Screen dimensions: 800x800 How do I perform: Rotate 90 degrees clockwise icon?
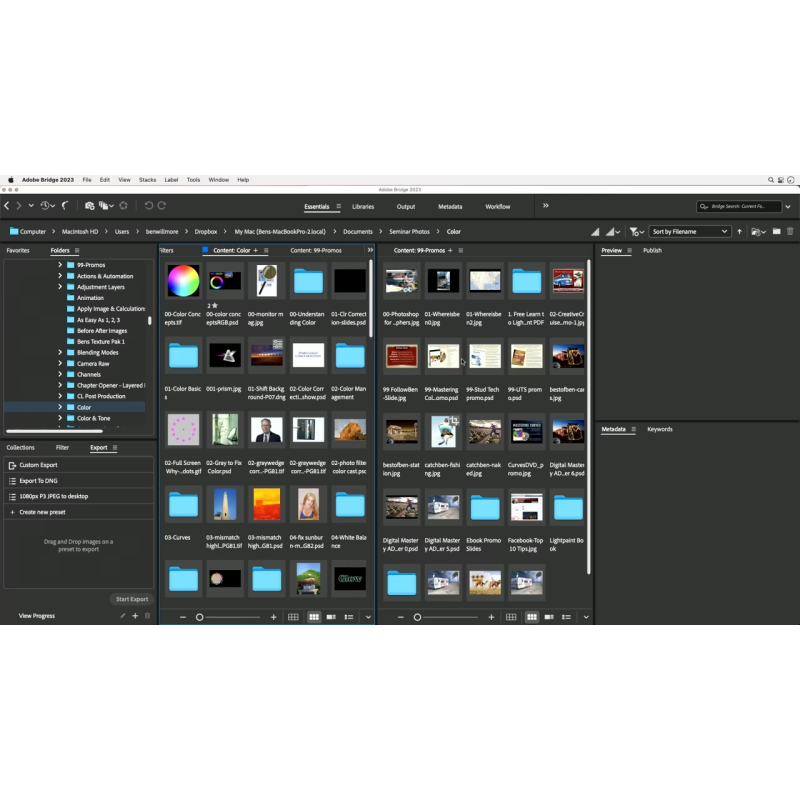click(162, 206)
